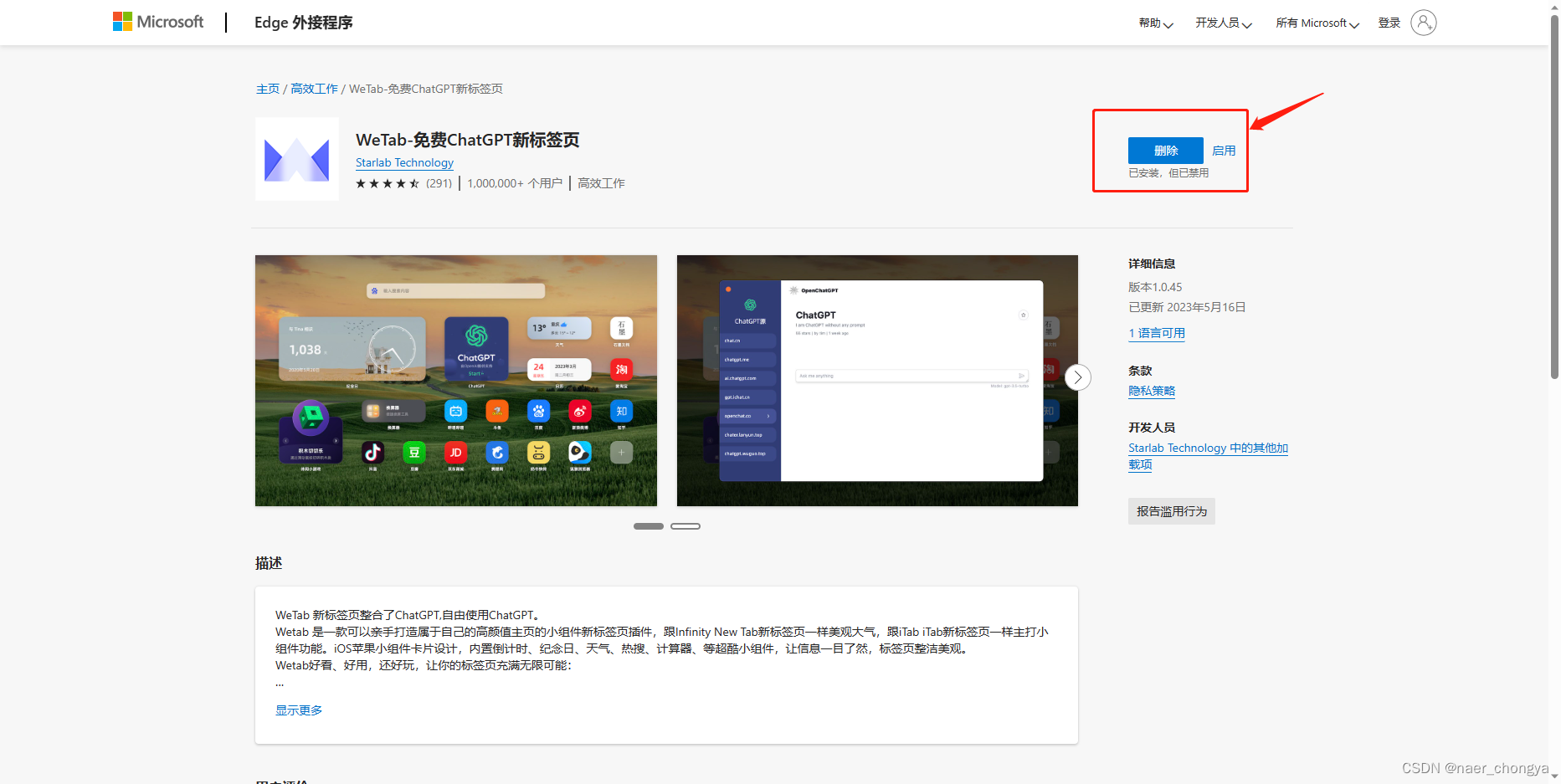Click the 描述 section heading
The image size is (1561, 784).
(x=269, y=563)
